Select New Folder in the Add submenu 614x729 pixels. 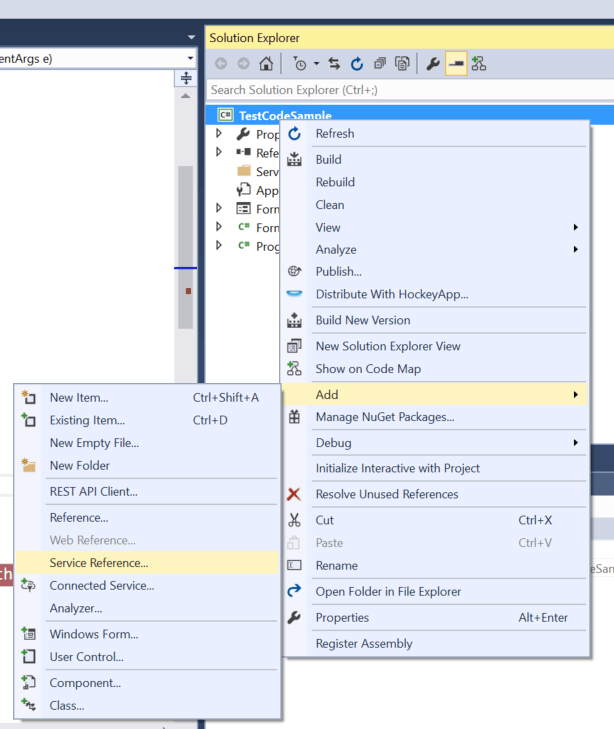coord(80,465)
